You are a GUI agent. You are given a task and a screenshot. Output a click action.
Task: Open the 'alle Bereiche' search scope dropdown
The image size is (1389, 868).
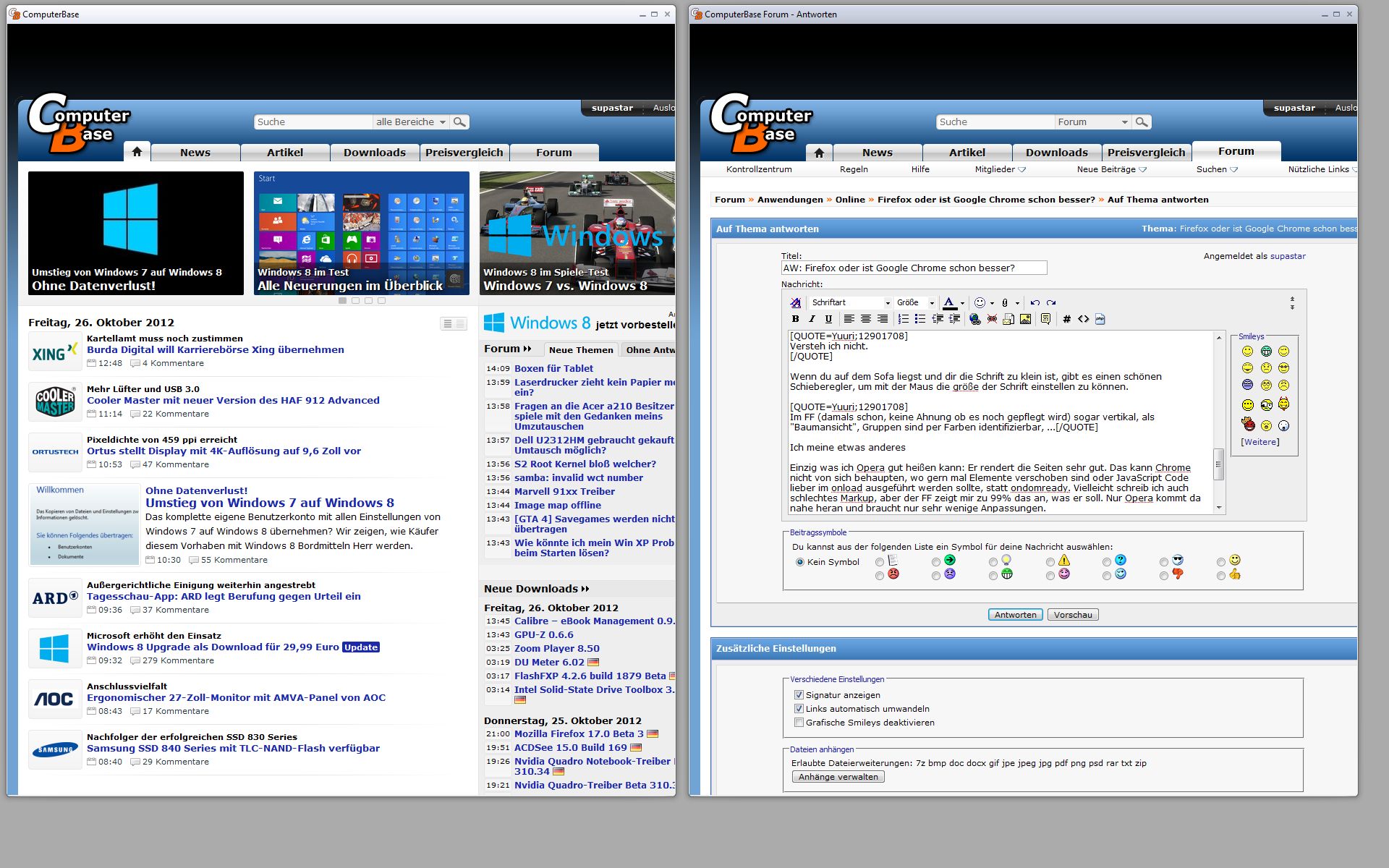click(x=410, y=122)
